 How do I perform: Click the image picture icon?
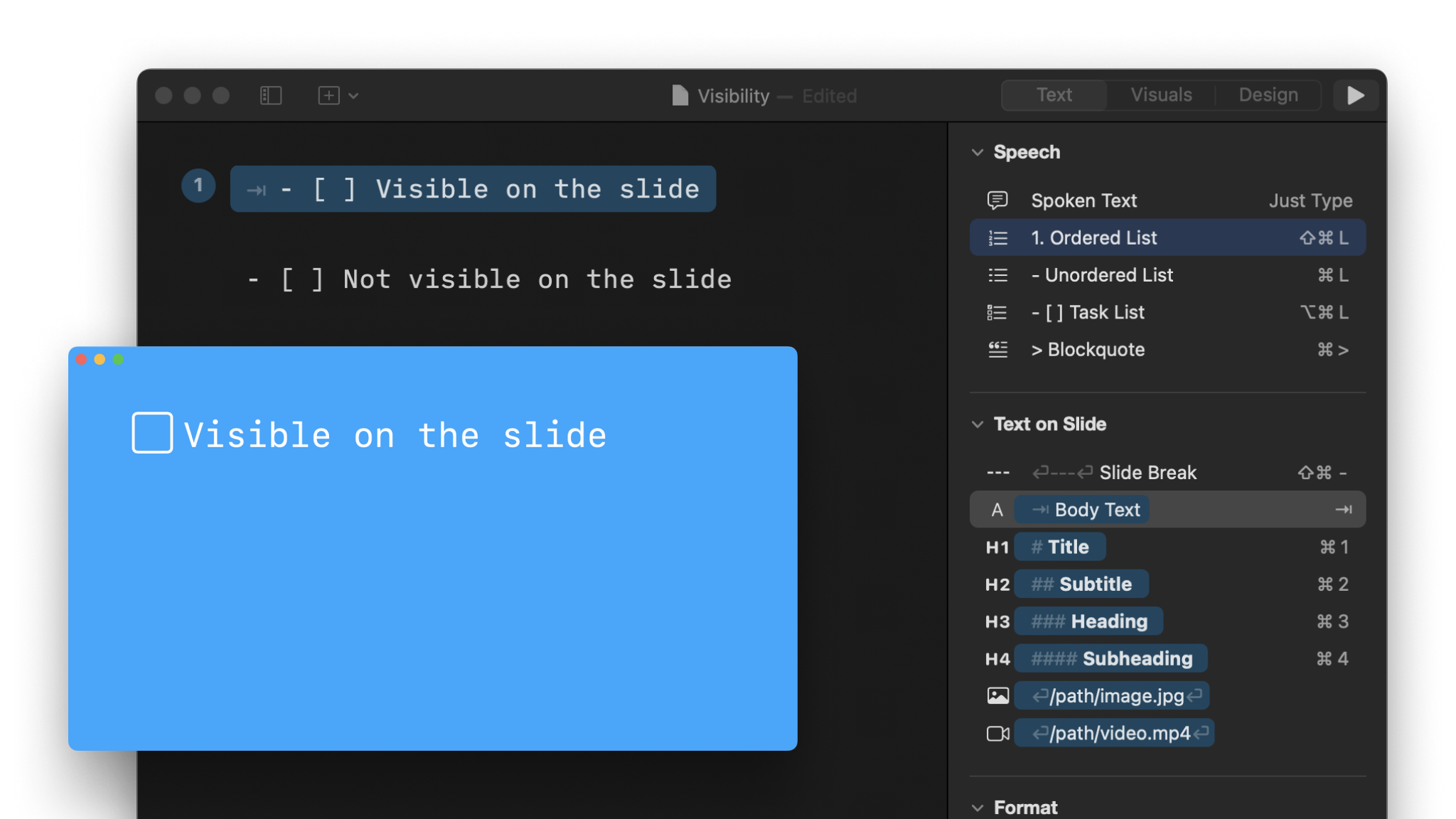tap(998, 696)
